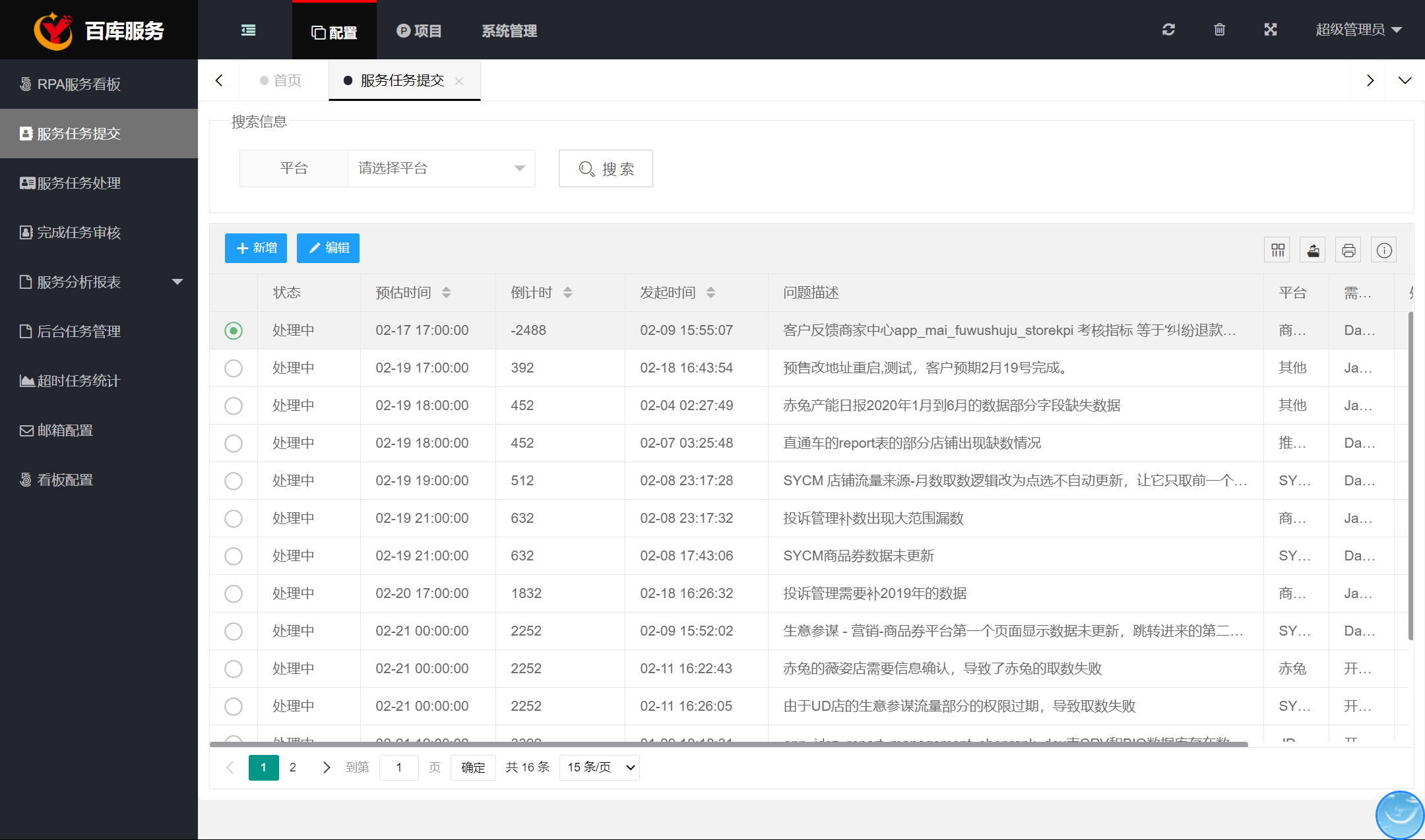Click the export table icon

[1313, 250]
